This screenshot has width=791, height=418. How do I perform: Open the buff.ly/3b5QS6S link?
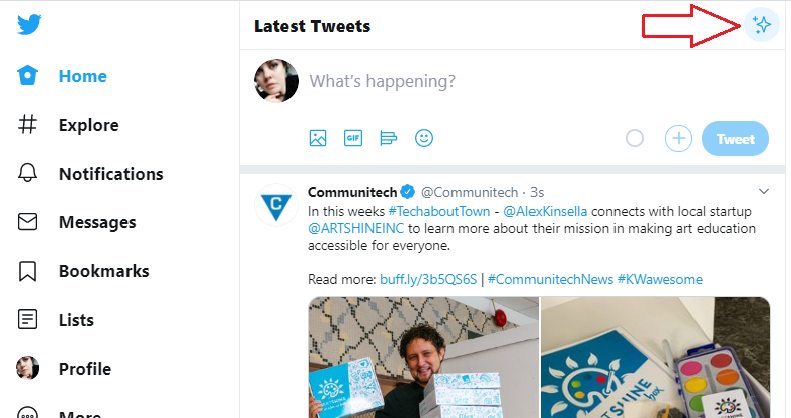[x=430, y=279]
